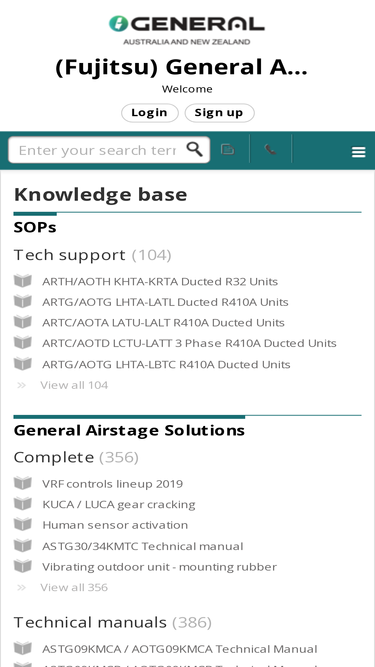Screen dimensions: 375x667
Task: Open the Complete category heading
Action: coord(54,457)
